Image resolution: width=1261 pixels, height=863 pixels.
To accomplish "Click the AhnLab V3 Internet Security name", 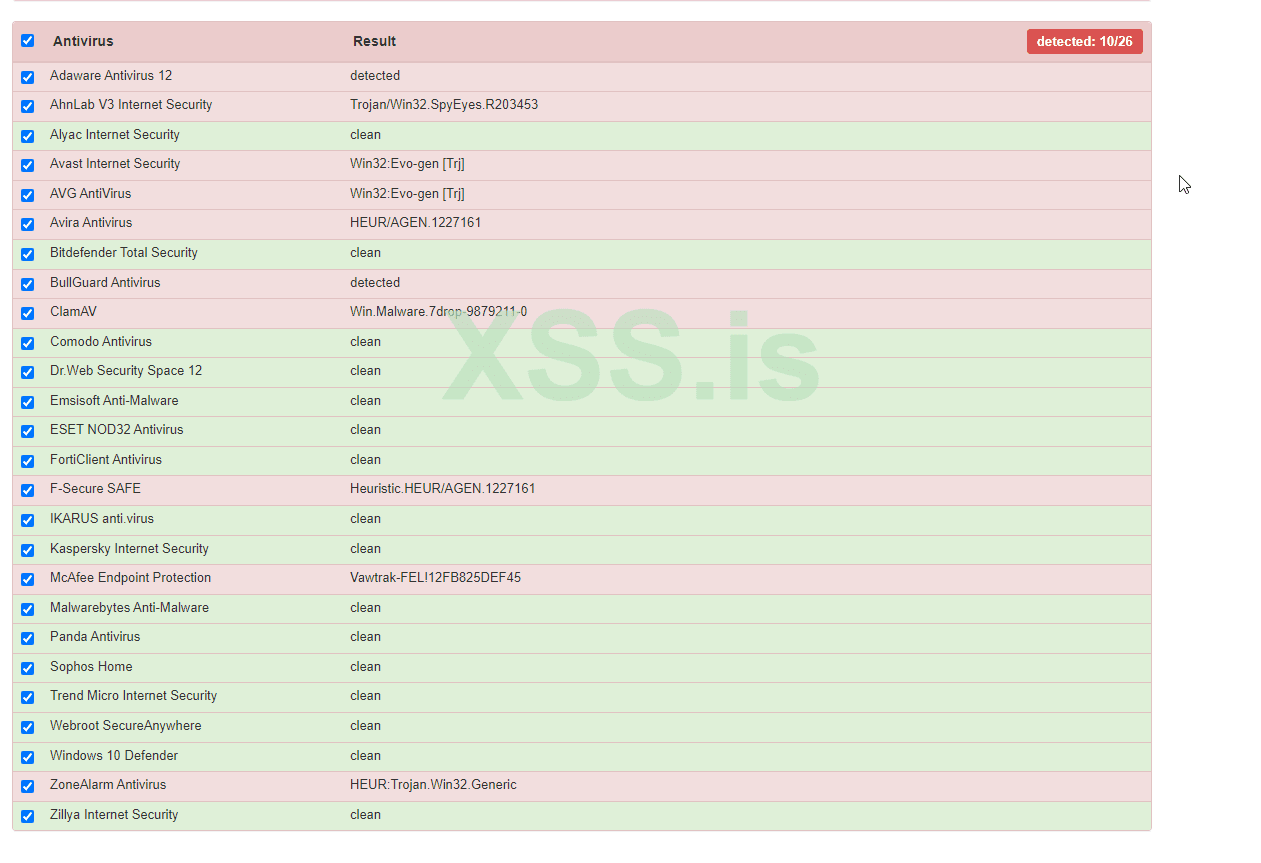I will pyautogui.click(x=131, y=105).
